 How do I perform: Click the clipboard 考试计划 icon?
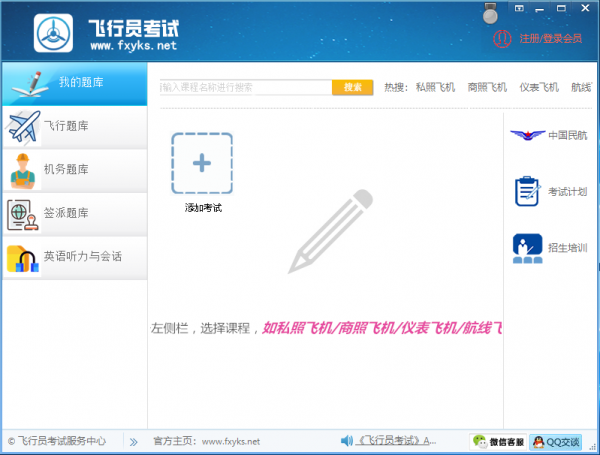coord(527,191)
